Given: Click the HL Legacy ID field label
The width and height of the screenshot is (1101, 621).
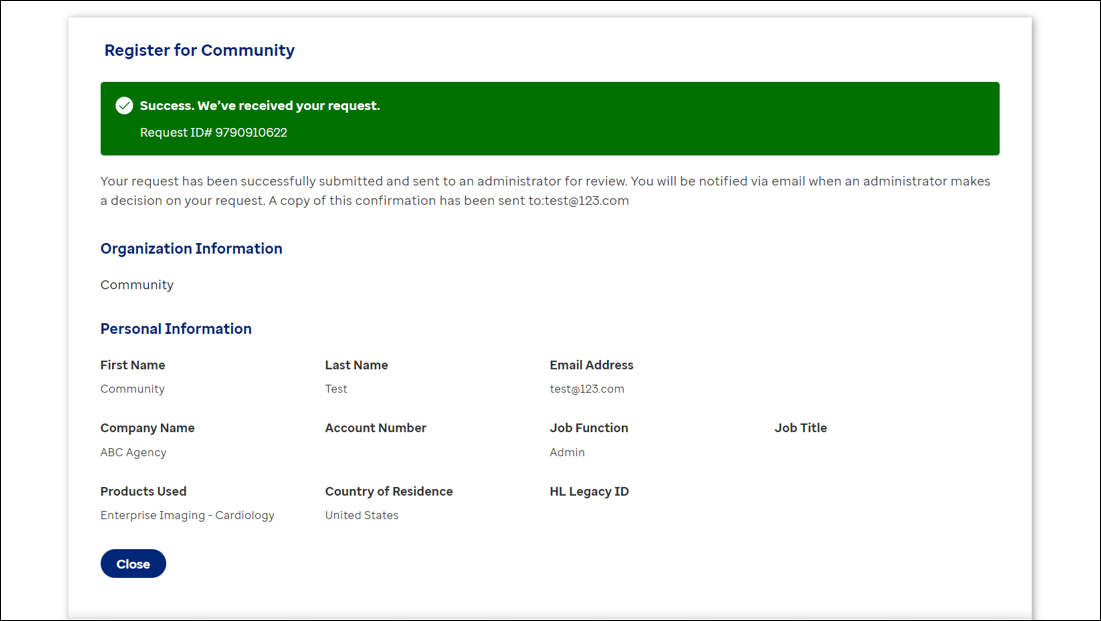Looking at the screenshot, I should tap(589, 491).
